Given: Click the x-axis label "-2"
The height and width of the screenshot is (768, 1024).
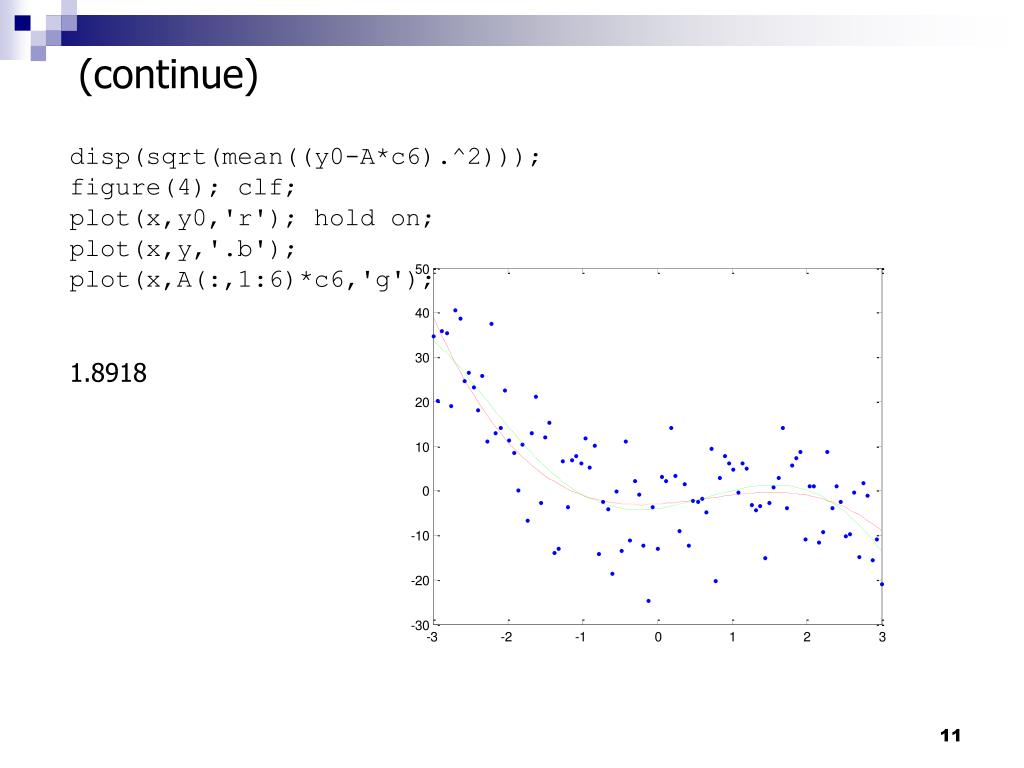Looking at the screenshot, I should 506,637.
